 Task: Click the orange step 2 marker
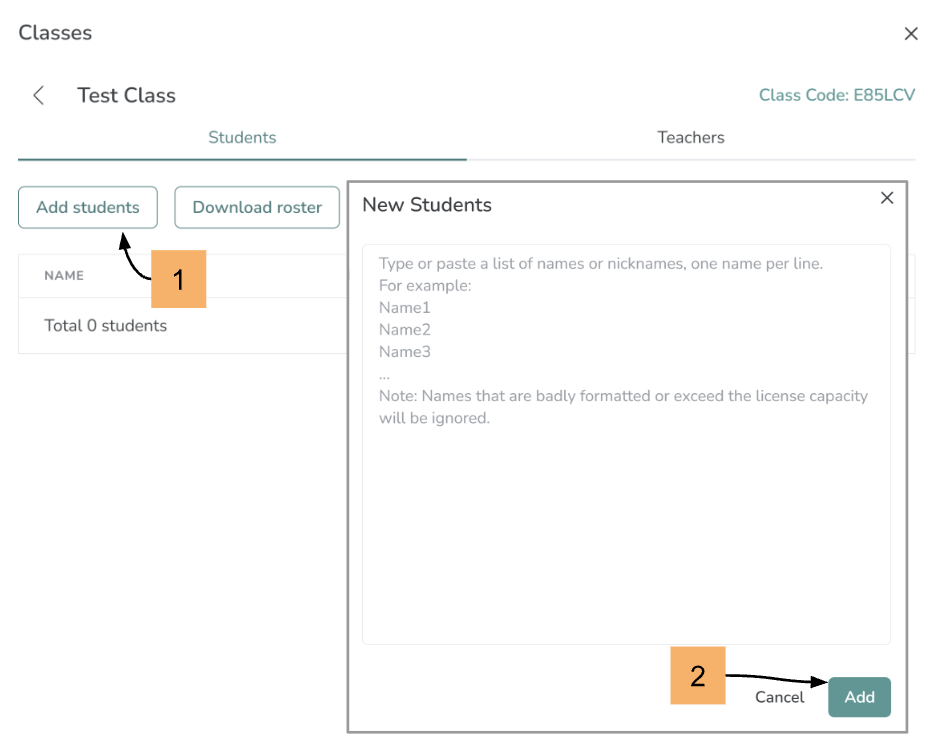(x=697, y=676)
